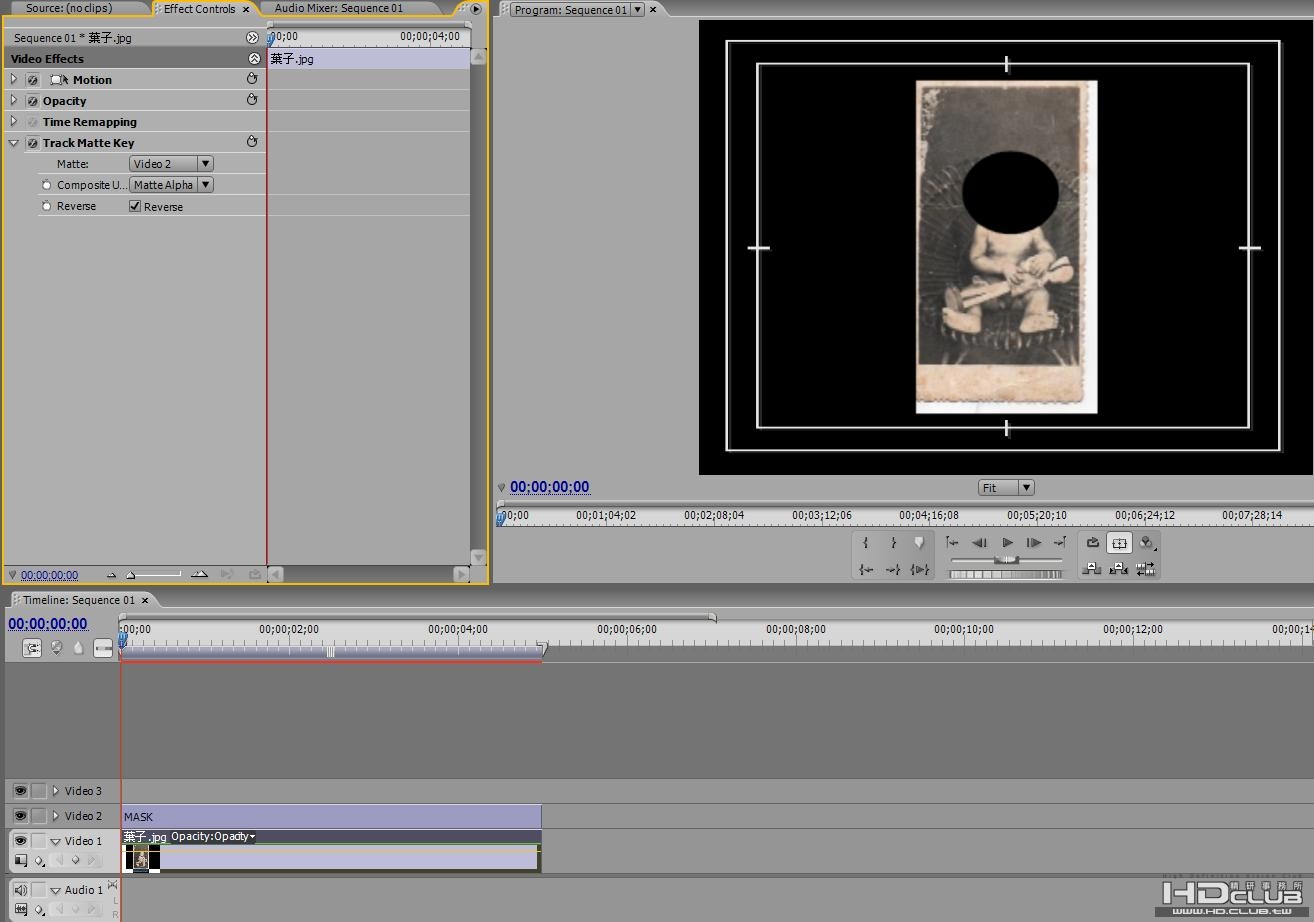
Task: Click the Set Unnumbered Marker icon
Action: coord(919,543)
